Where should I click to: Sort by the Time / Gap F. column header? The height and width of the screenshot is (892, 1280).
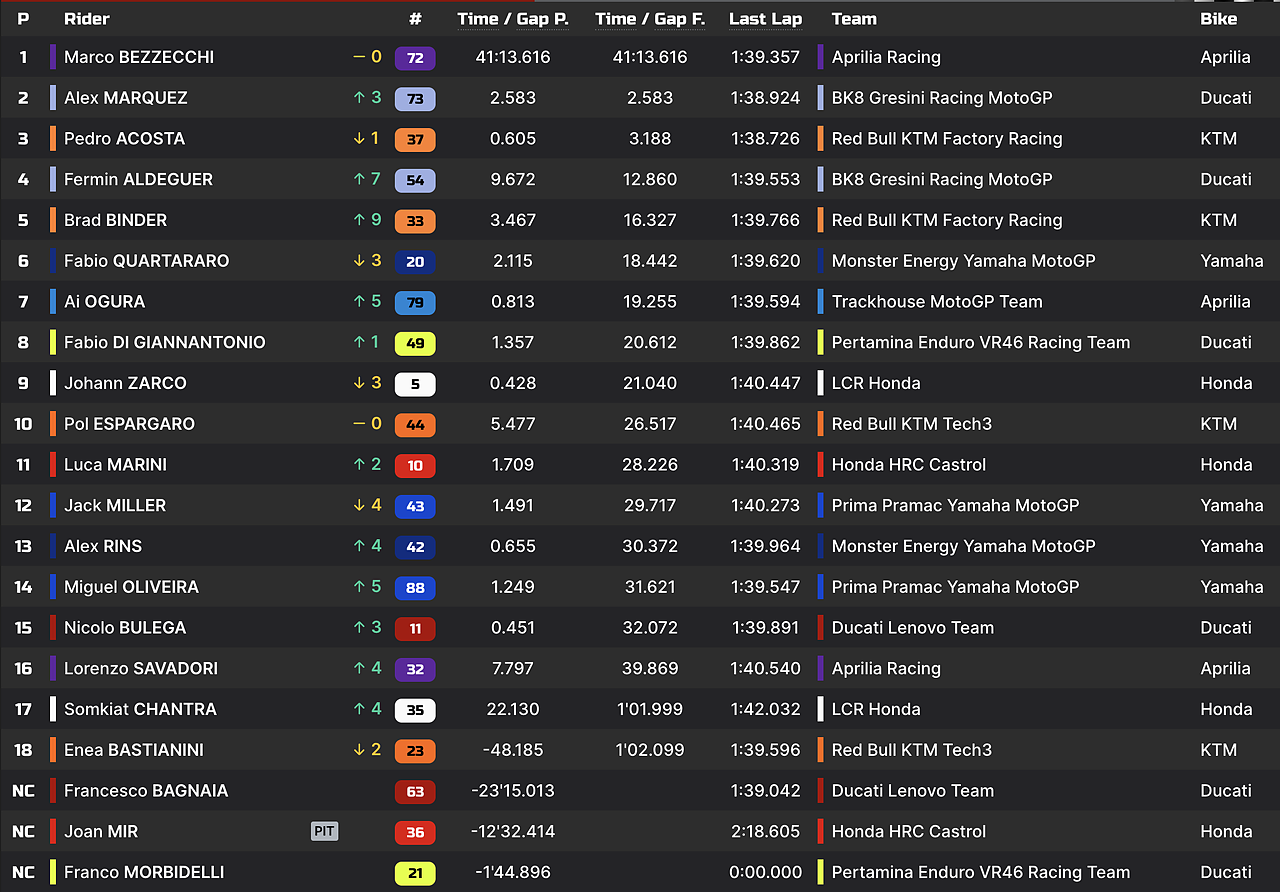pos(650,19)
